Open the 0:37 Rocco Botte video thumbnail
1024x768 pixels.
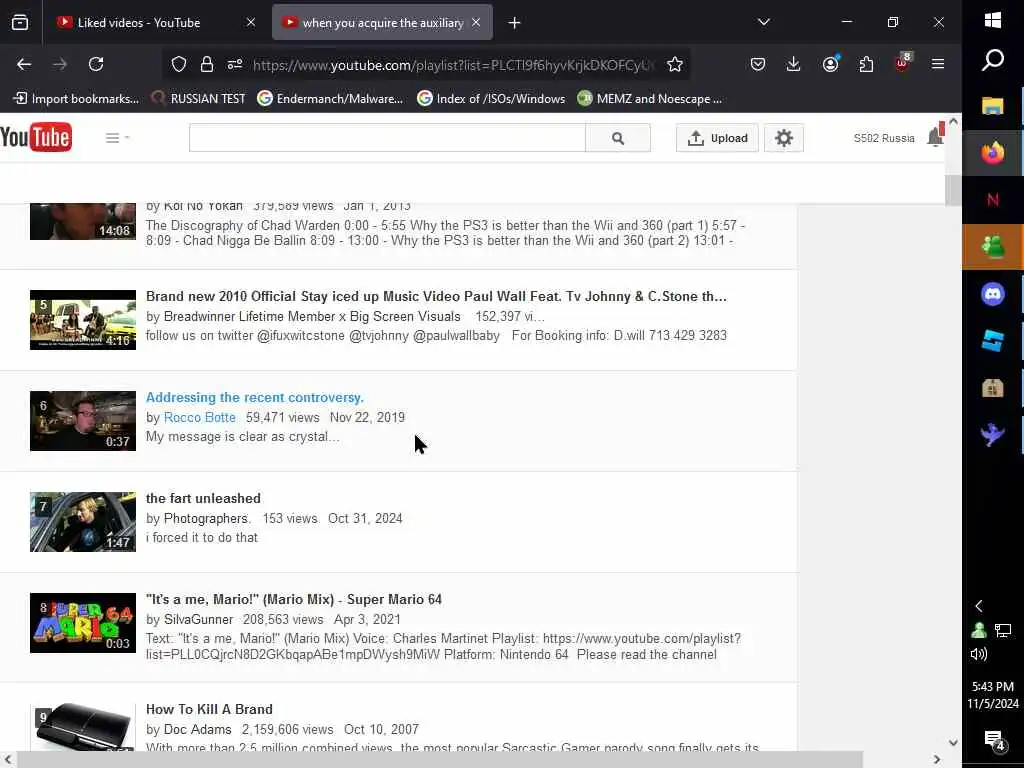coord(83,421)
